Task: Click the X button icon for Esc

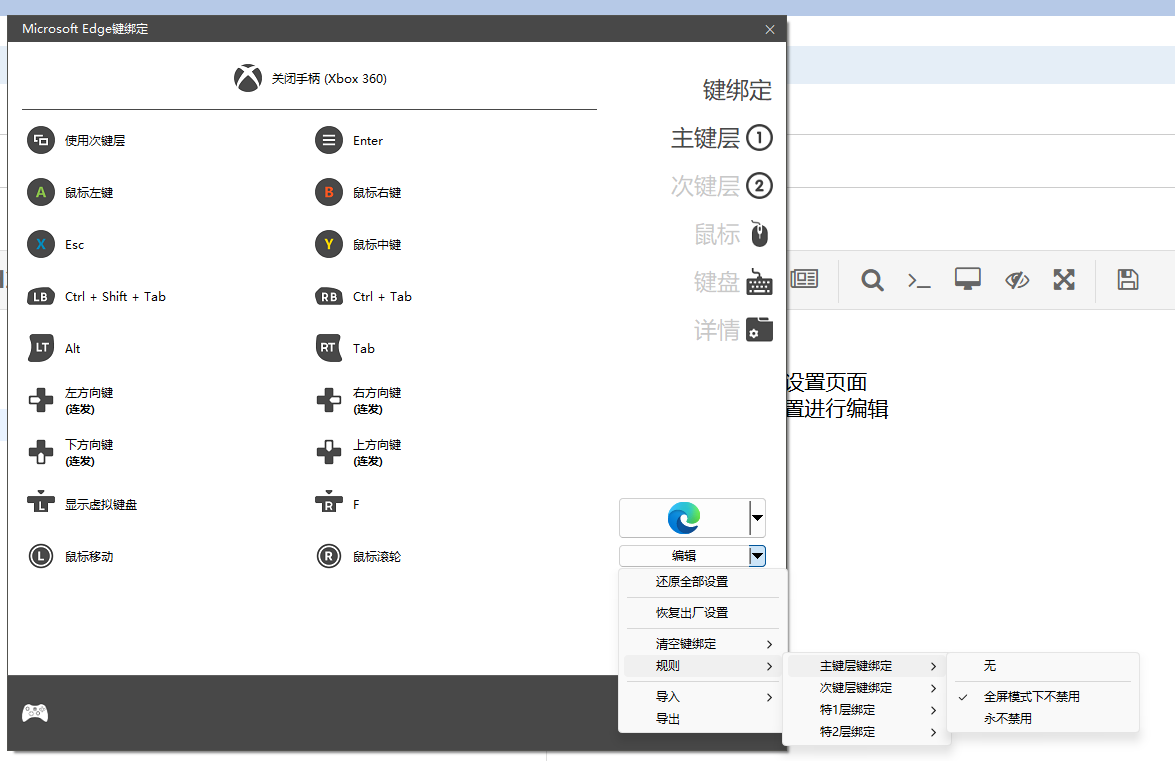Action: [41, 244]
